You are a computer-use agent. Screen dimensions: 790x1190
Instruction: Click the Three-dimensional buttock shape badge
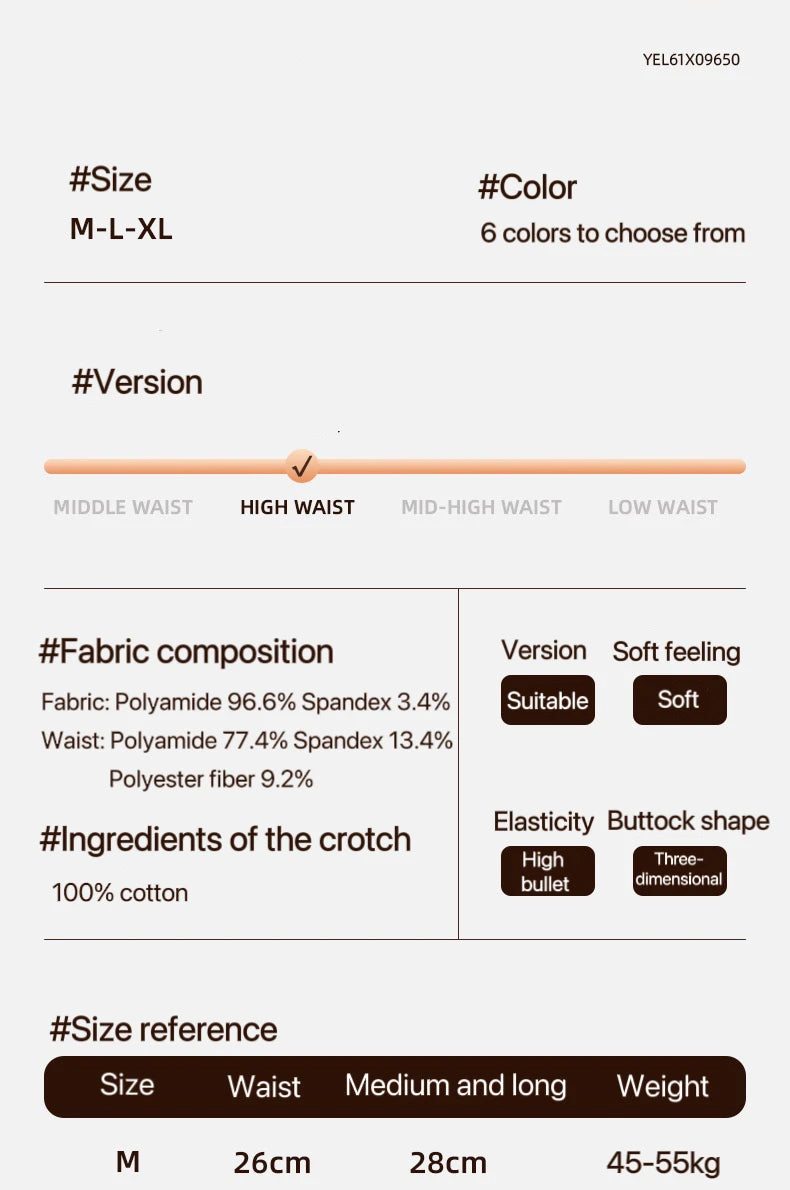(x=680, y=871)
